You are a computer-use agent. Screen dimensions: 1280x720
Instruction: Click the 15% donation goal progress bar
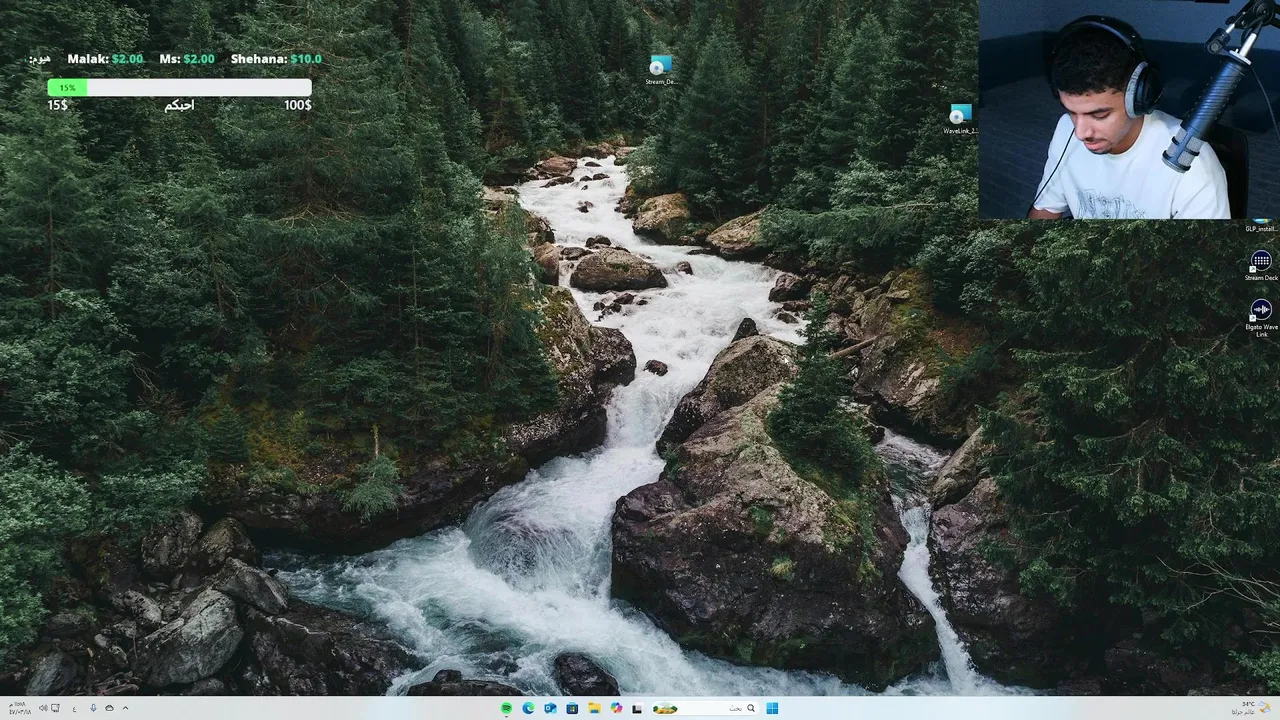179,88
